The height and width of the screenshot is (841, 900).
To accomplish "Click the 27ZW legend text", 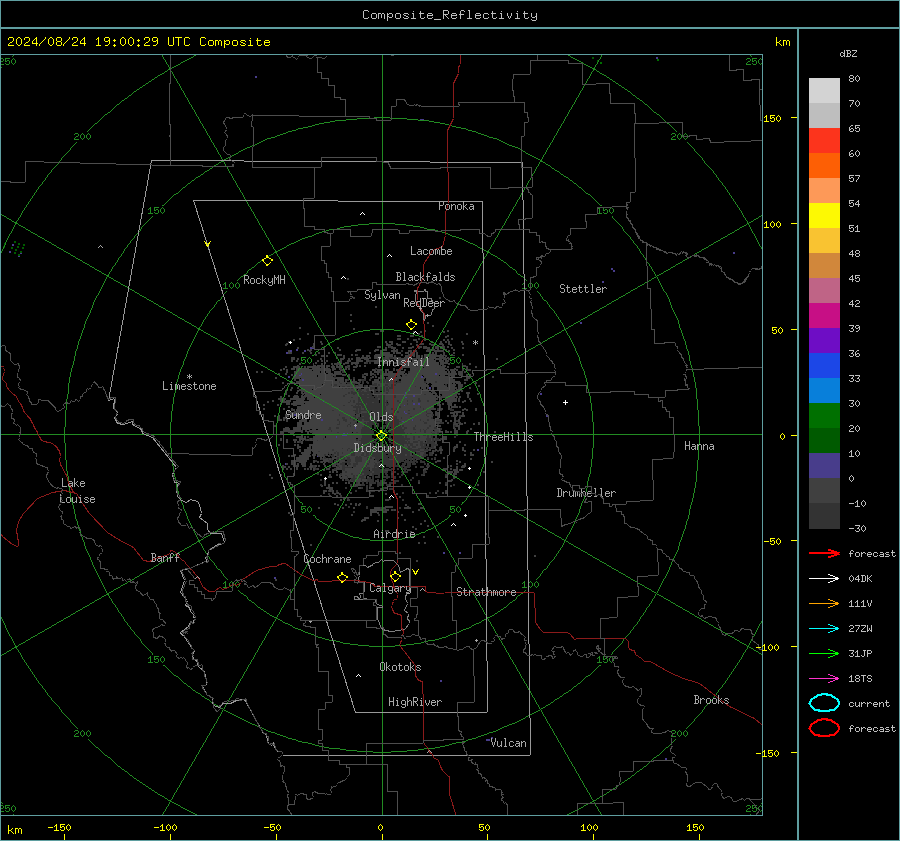I will tap(860, 629).
